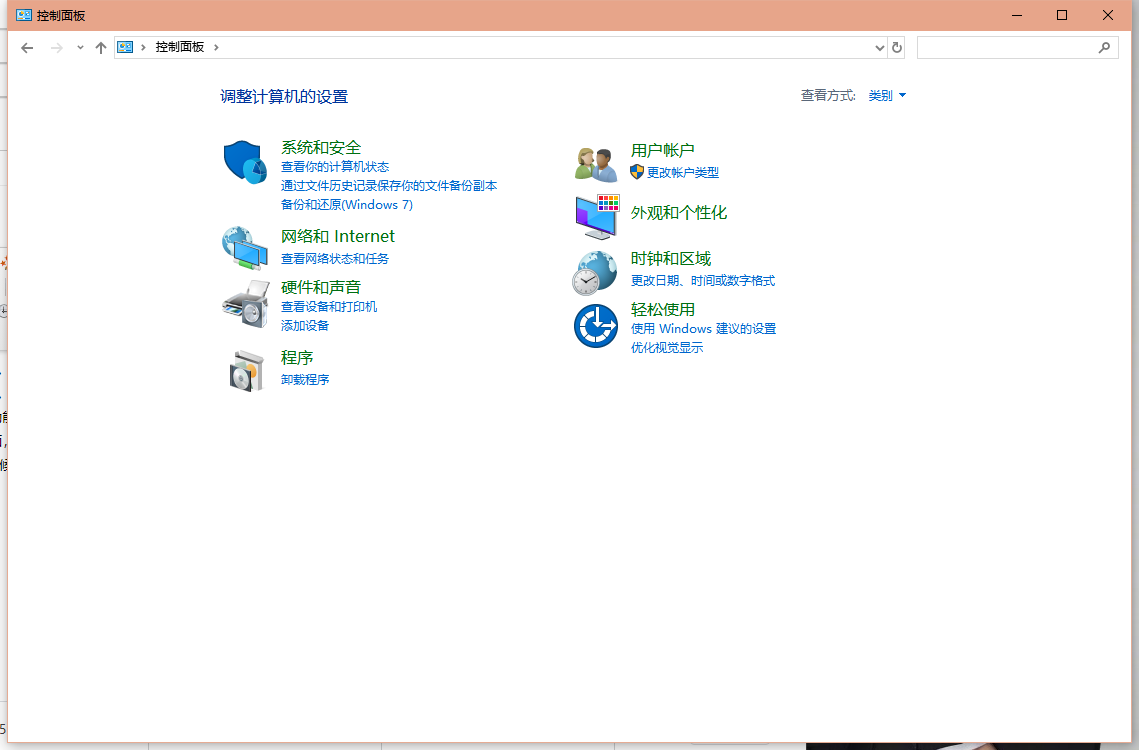Click the 轻松使用 blue circle icon
The height and width of the screenshot is (750, 1139).
click(x=596, y=326)
